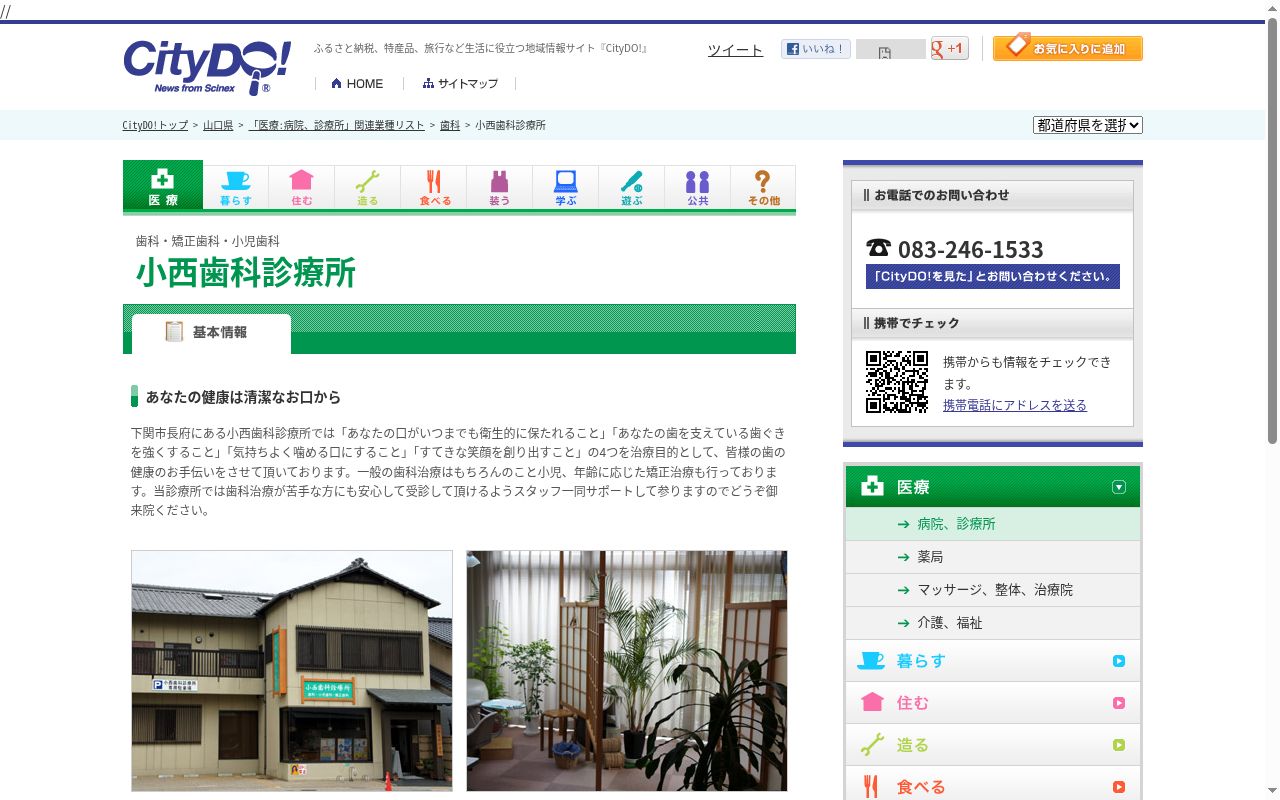
Task: Open the 暮らす category icon
Action: pos(236,187)
